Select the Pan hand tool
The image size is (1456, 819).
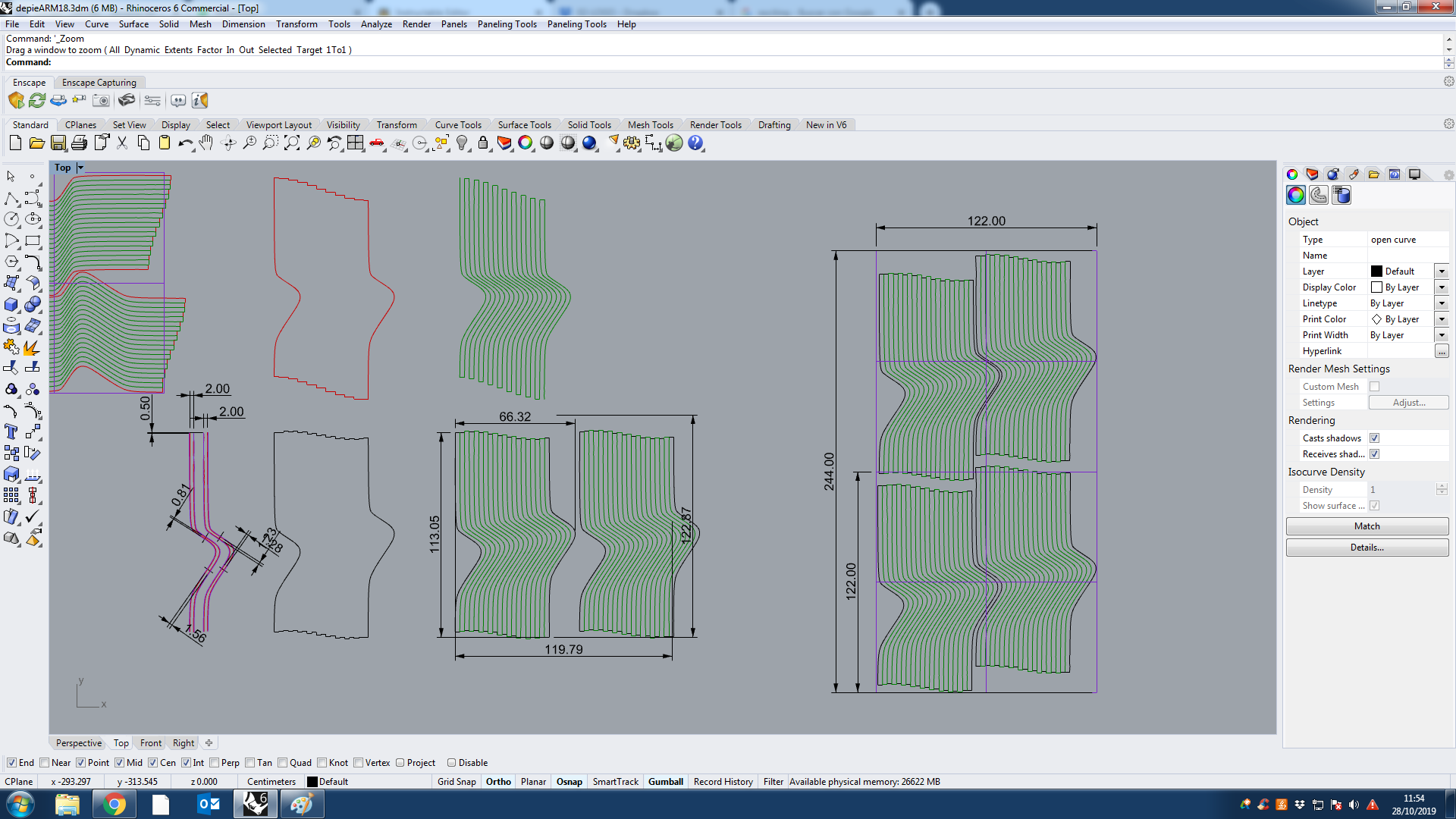point(206,143)
